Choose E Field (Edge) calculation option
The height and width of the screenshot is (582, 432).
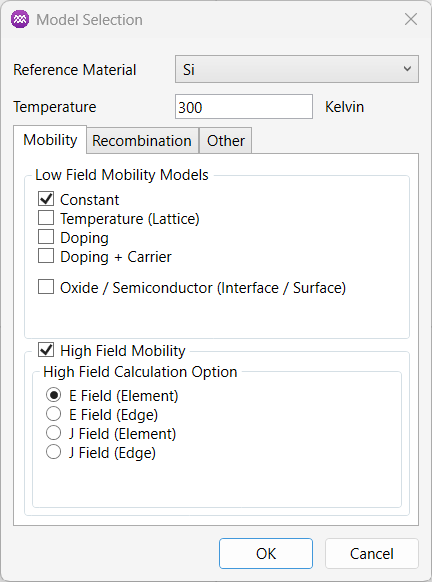pos(53,414)
